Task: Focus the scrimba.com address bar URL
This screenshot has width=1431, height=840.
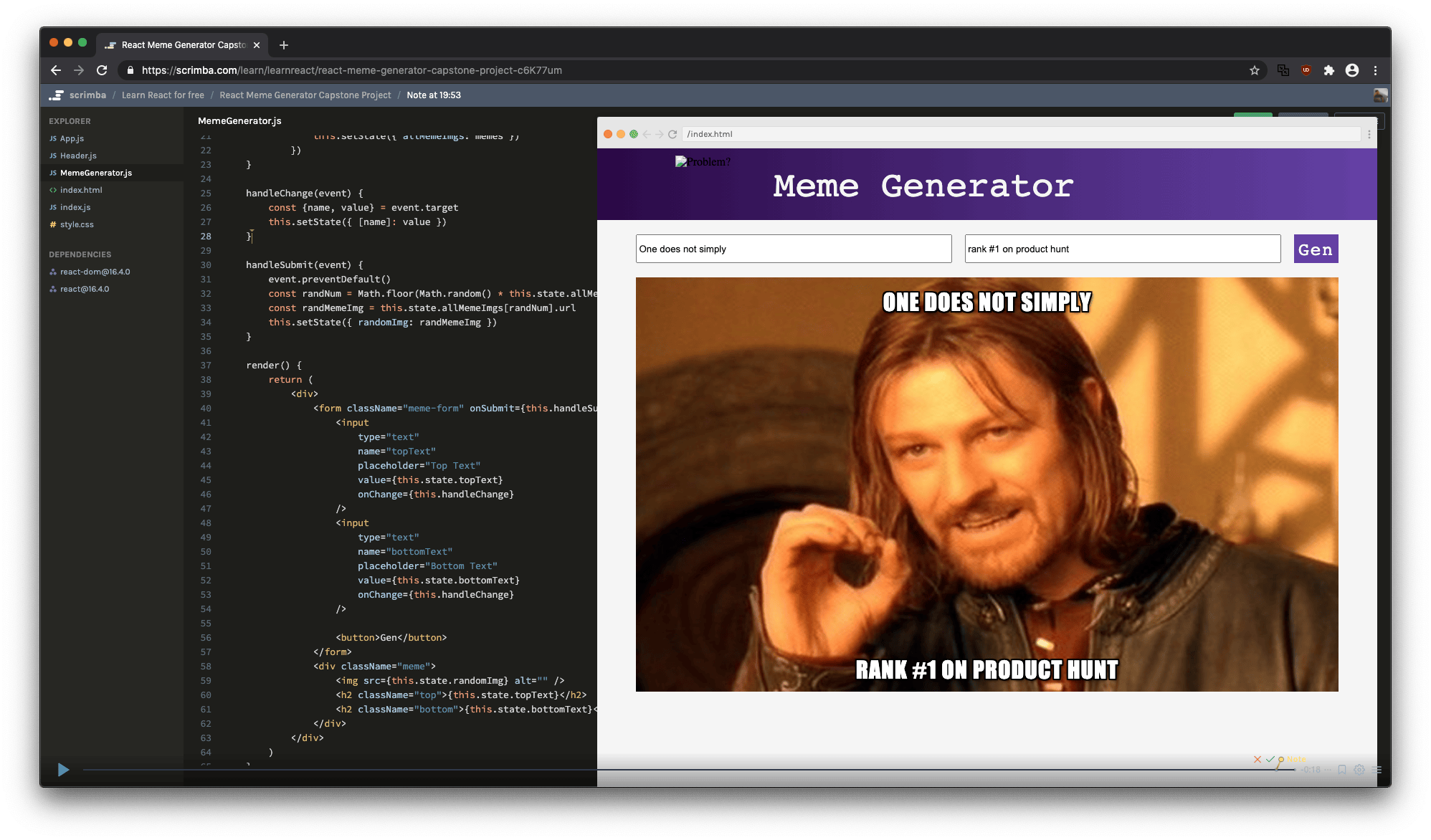Action: [x=351, y=70]
